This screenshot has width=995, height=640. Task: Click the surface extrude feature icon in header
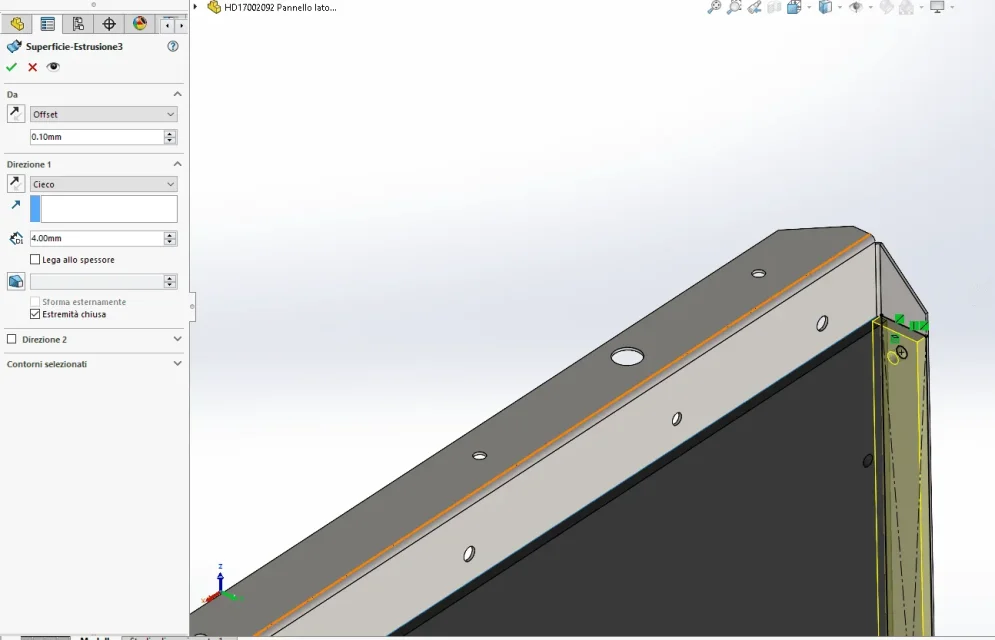tap(14, 46)
